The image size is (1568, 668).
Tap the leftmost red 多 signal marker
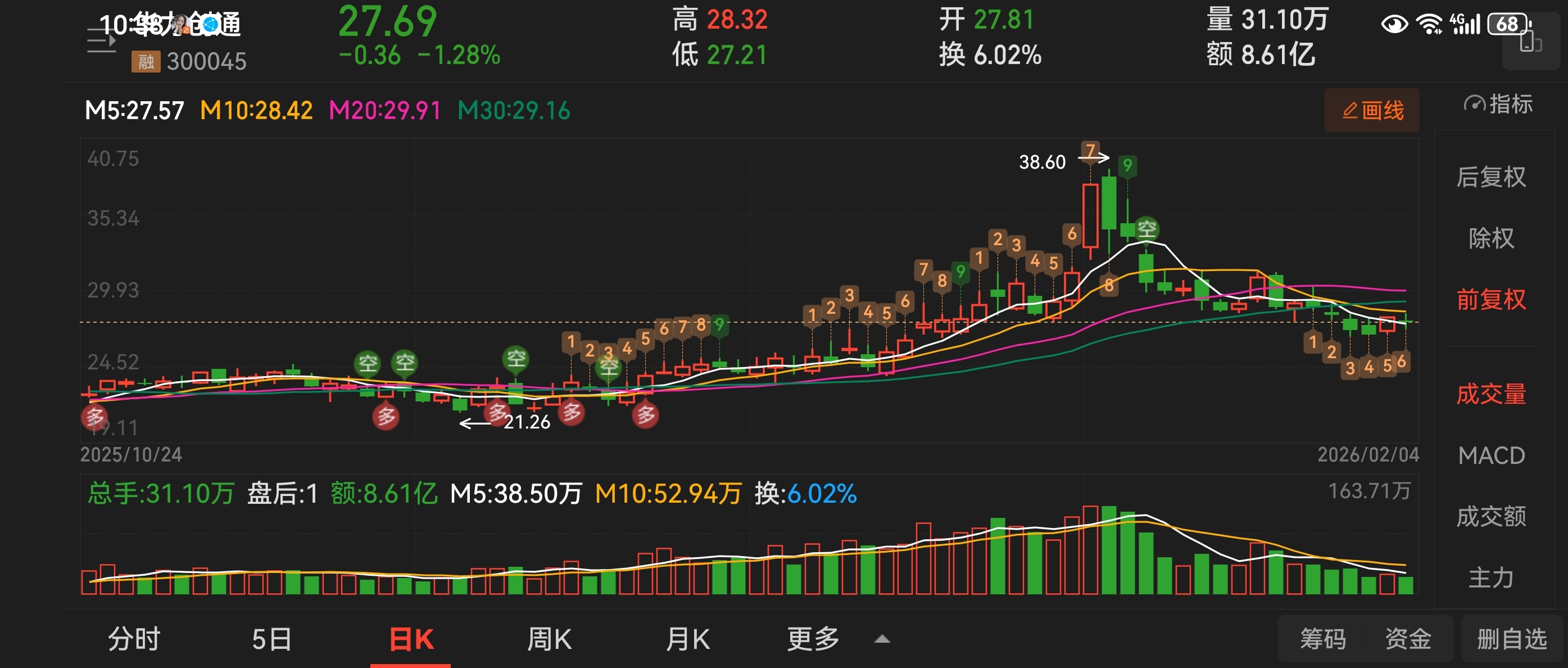94,418
